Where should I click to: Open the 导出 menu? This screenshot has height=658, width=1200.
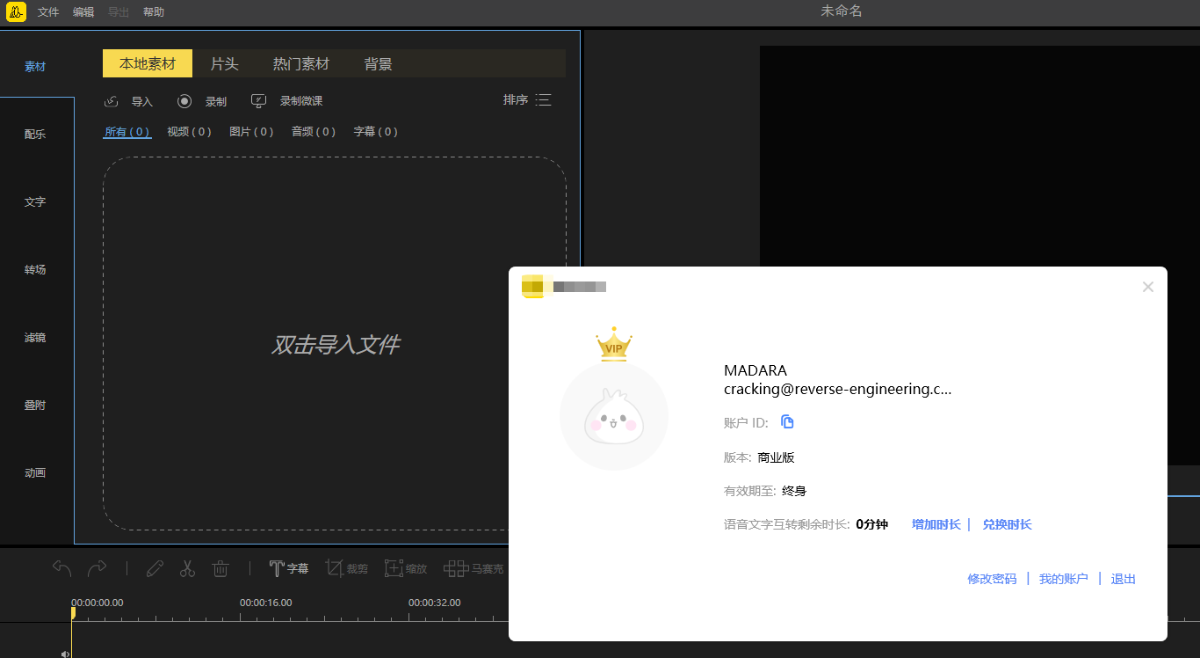[118, 12]
